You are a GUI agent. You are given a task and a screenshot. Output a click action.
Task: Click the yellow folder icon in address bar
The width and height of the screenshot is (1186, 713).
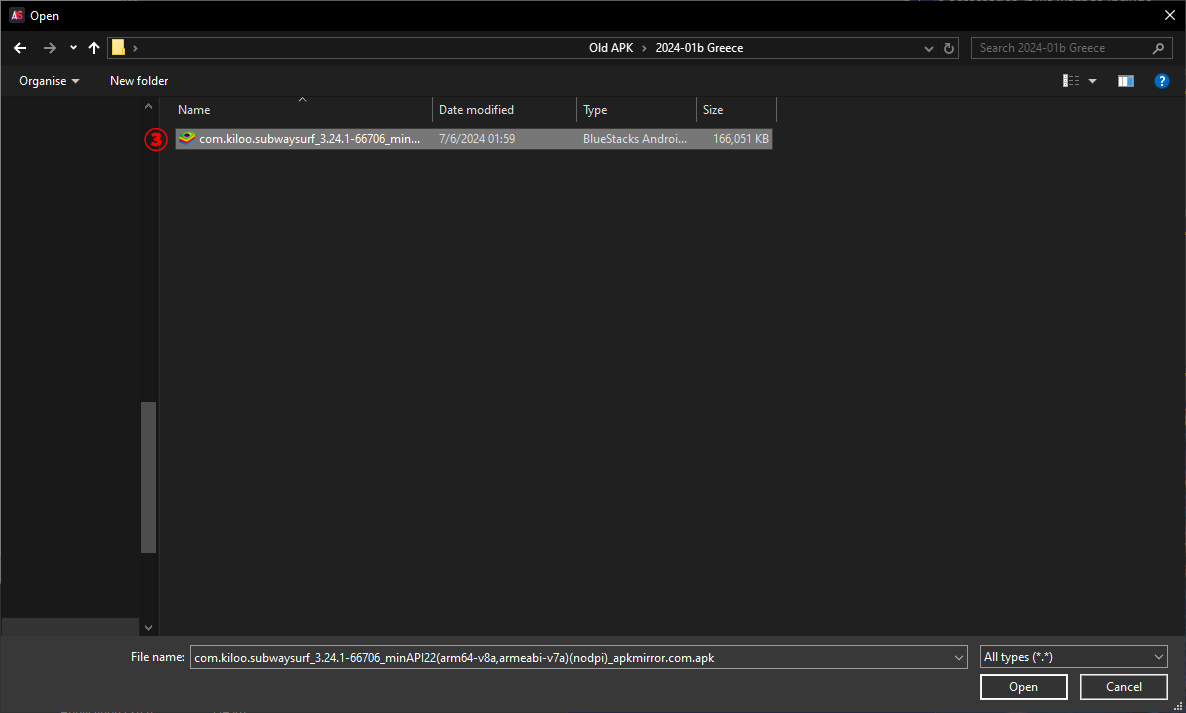tap(118, 48)
